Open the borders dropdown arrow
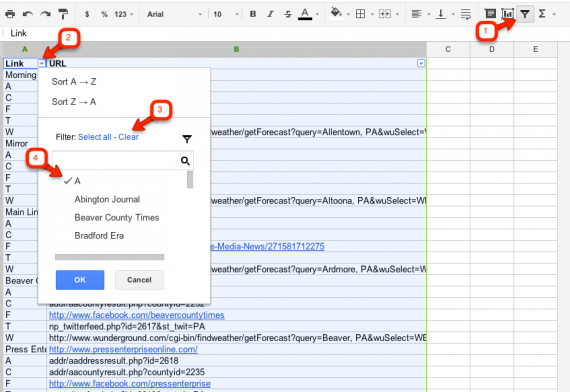 pos(372,15)
